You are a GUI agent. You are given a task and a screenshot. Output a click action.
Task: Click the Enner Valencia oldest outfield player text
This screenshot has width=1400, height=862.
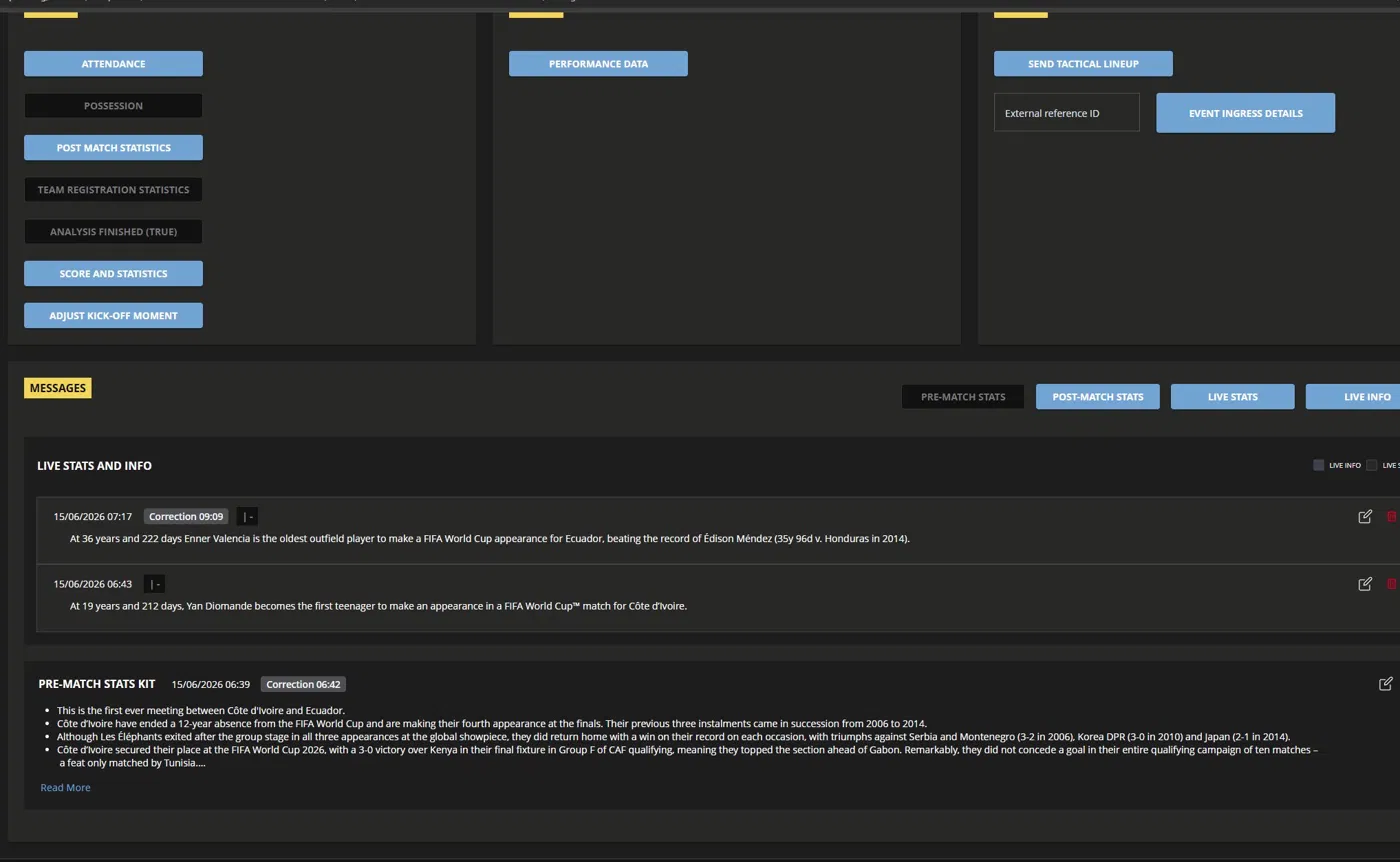[x=490, y=539]
